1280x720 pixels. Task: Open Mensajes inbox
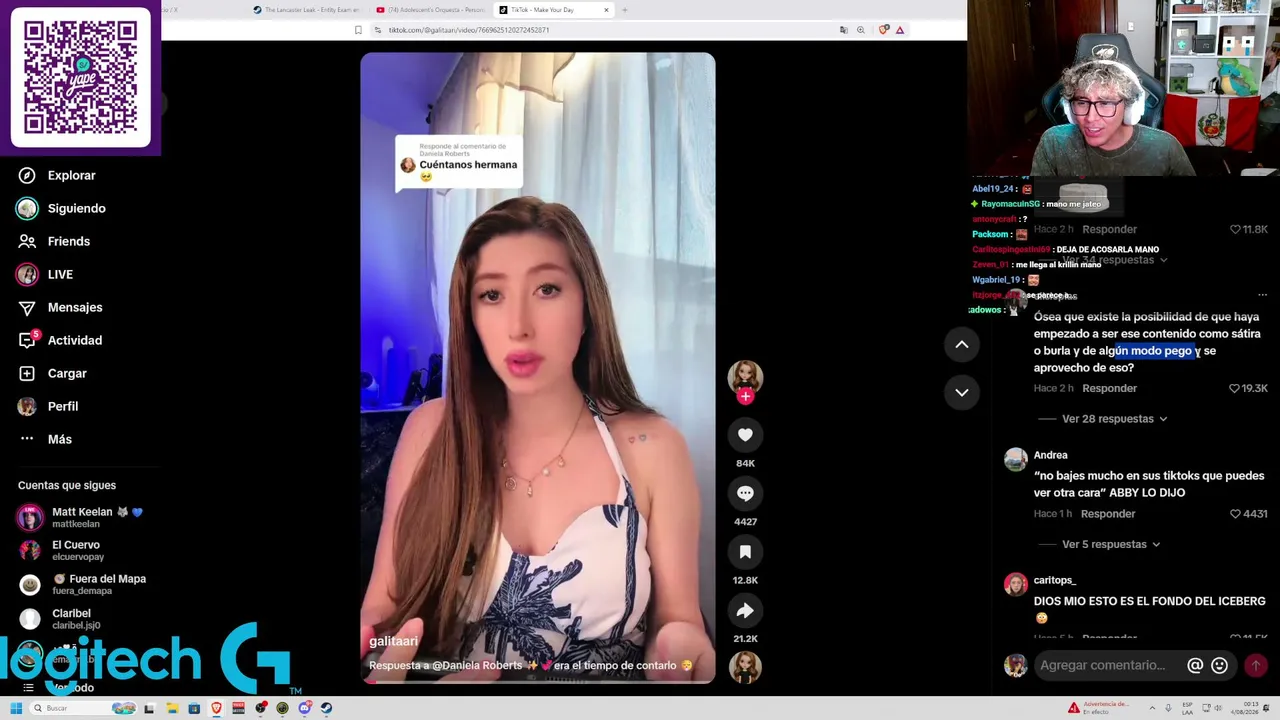point(61,307)
